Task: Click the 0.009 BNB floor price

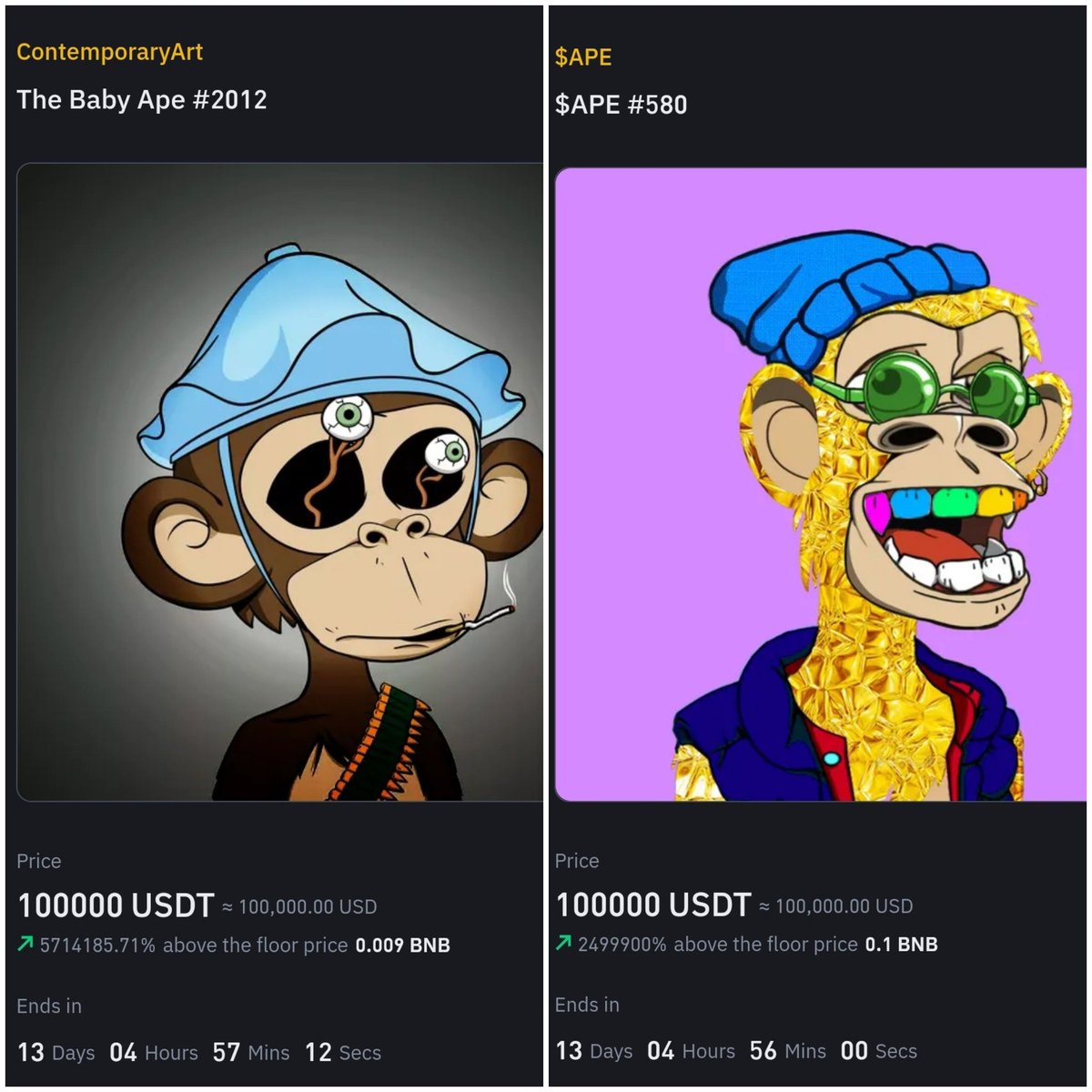Action: pos(403,945)
